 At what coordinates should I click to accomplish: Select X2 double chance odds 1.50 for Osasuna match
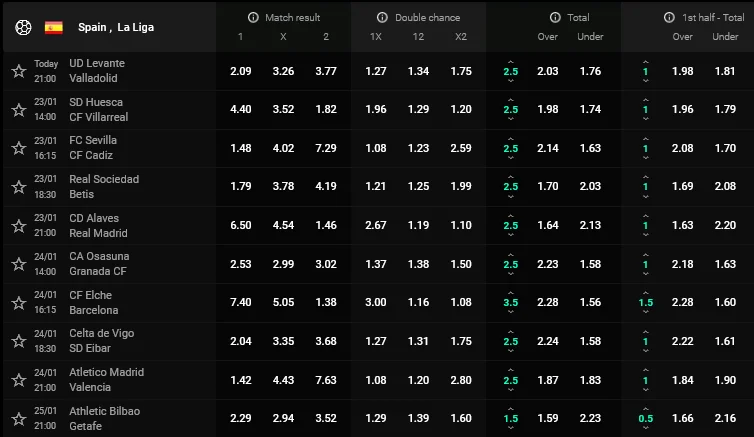461,264
